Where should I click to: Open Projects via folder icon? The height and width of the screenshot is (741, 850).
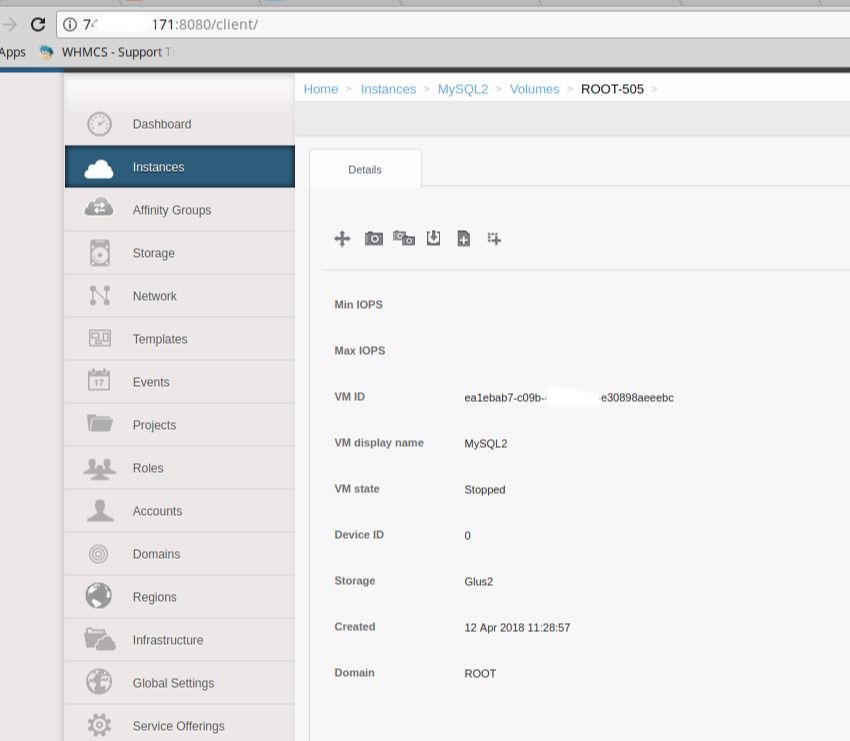pyautogui.click(x=100, y=423)
